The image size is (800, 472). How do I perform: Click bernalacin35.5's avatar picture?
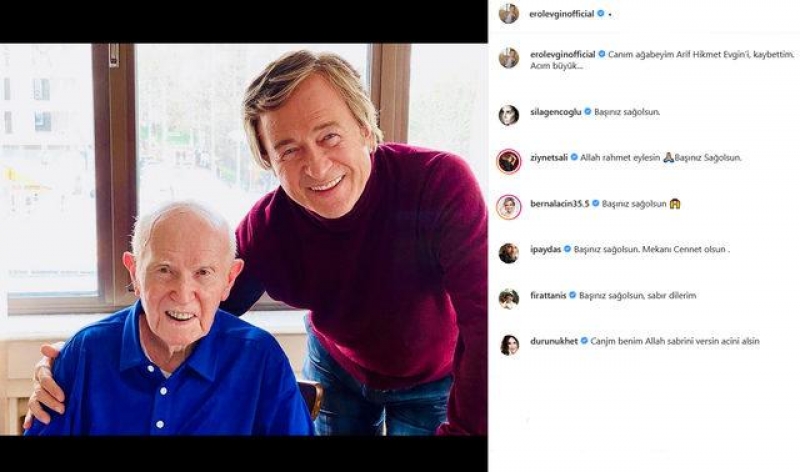click(x=508, y=207)
